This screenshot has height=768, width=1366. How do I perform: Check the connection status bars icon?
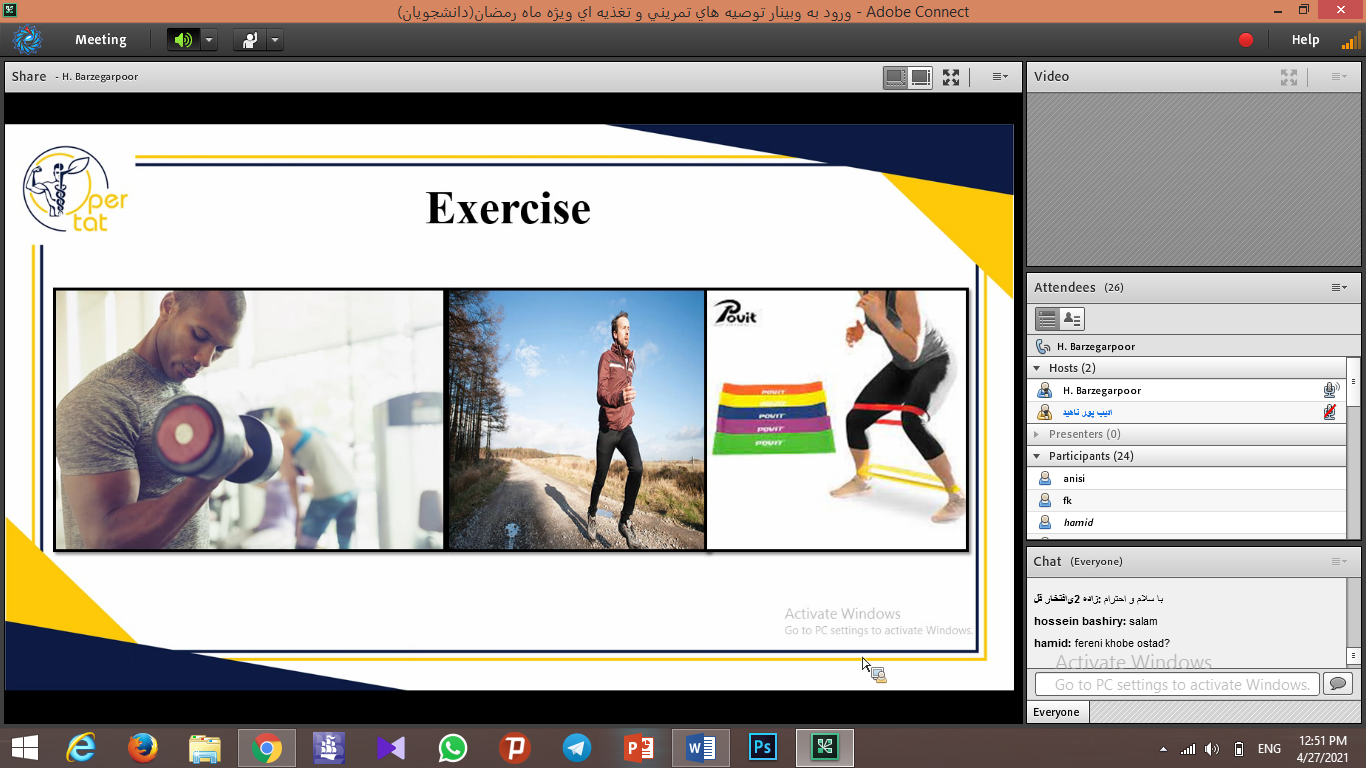coord(1350,40)
